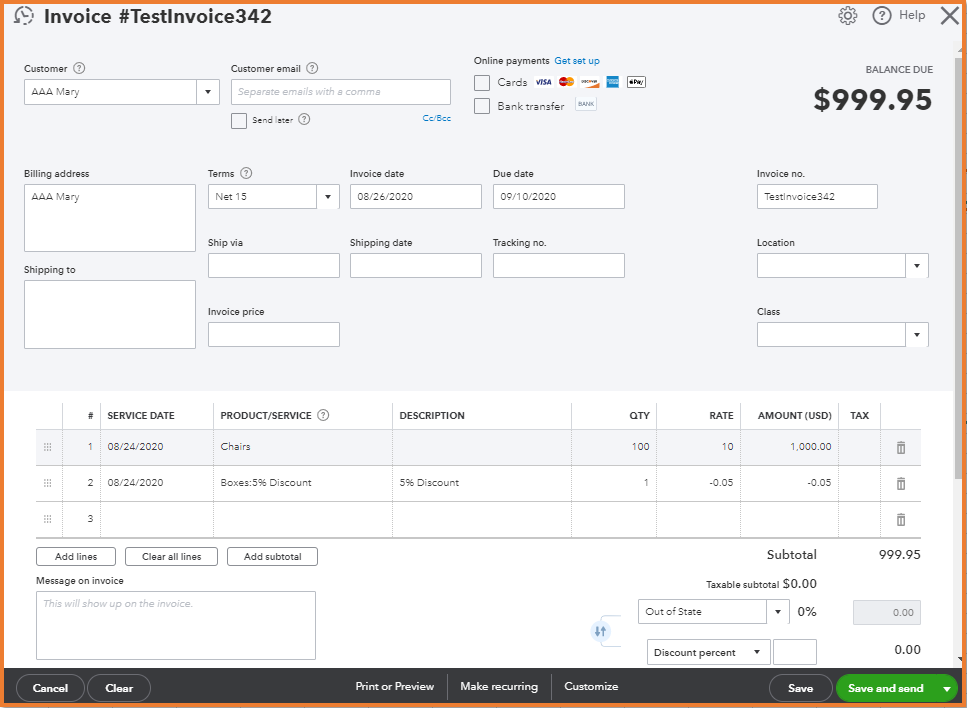Click Make recurring

[499, 686]
